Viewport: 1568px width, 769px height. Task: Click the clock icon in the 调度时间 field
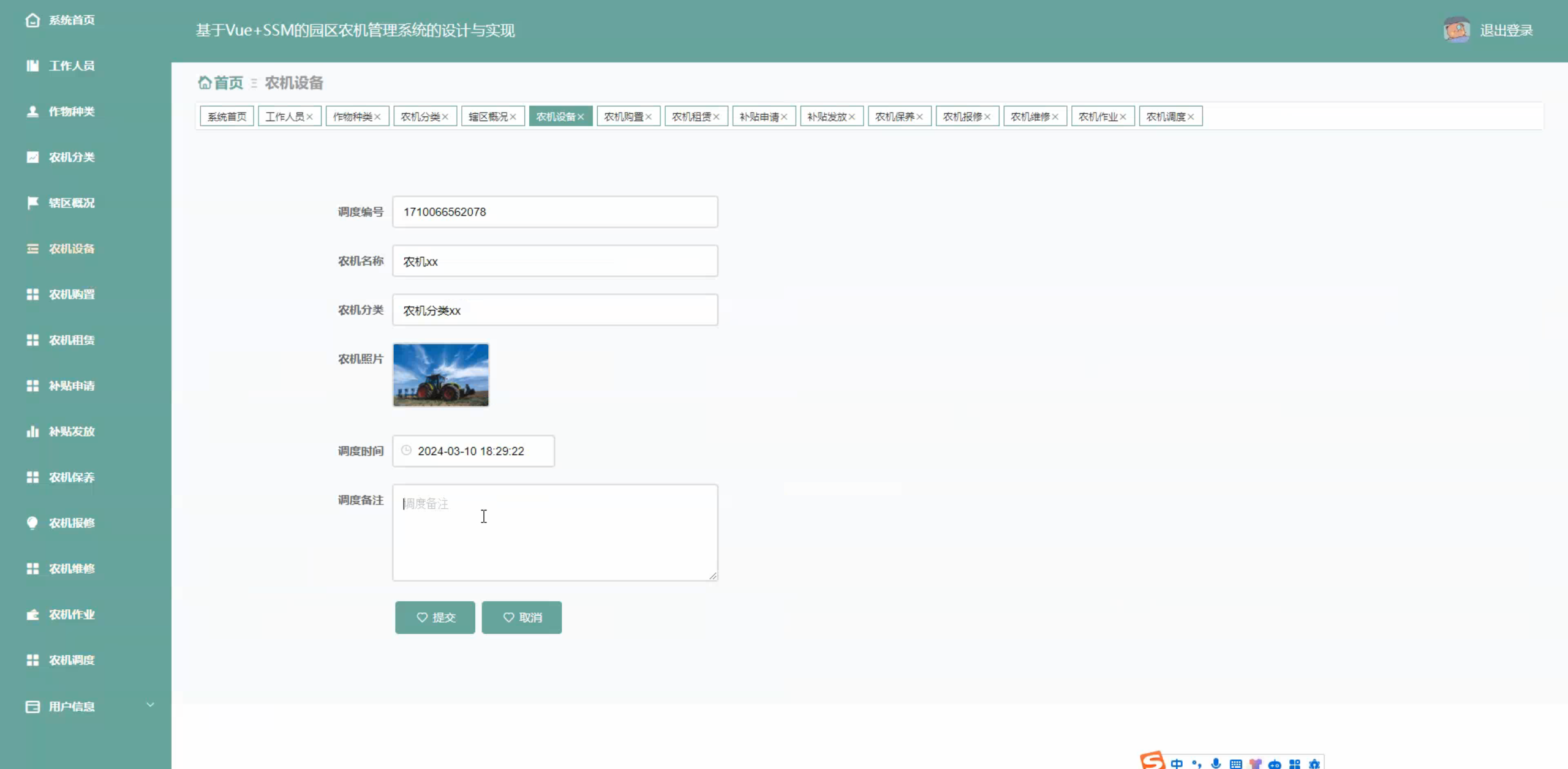click(x=406, y=451)
